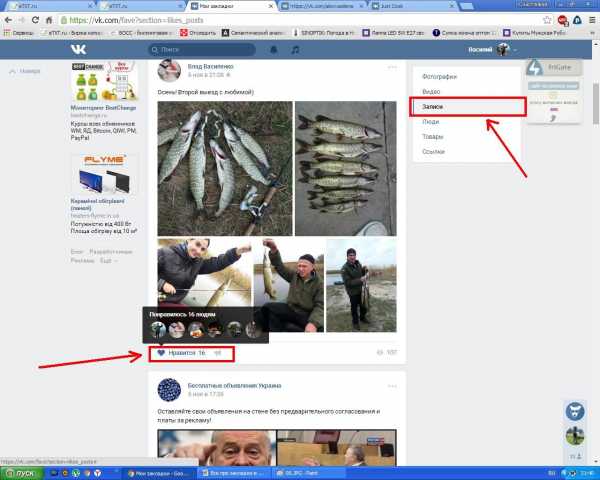
Task: Switch to second eTXT.ru tab
Action: [141, 6]
